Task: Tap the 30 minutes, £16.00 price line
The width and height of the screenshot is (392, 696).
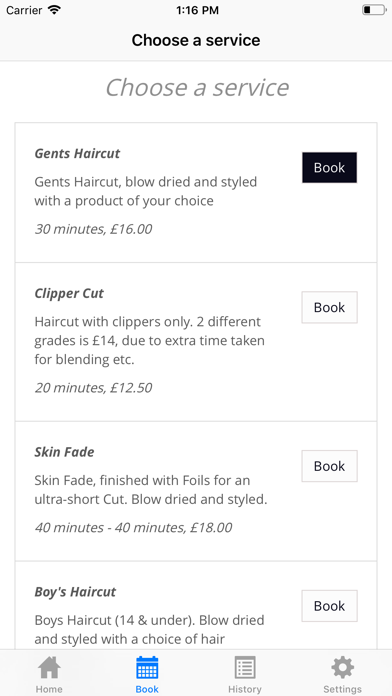Action: pyautogui.click(x=93, y=229)
